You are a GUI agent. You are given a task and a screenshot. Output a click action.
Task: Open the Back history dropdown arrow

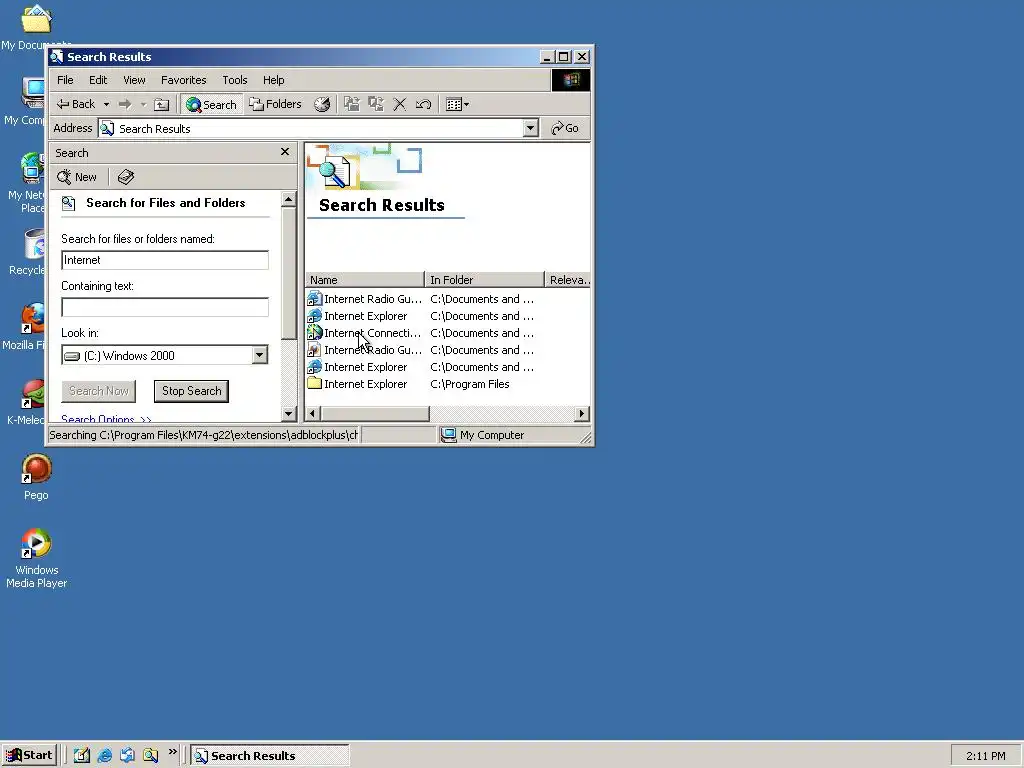pyautogui.click(x=106, y=104)
